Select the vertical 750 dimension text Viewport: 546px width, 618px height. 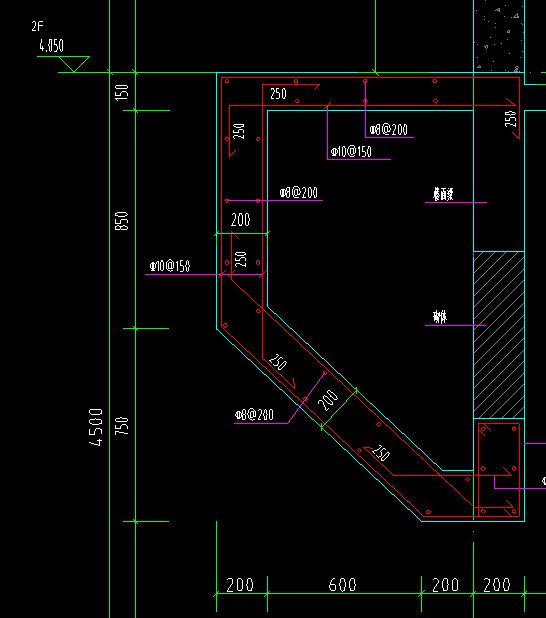pyautogui.click(x=122, y=426)
